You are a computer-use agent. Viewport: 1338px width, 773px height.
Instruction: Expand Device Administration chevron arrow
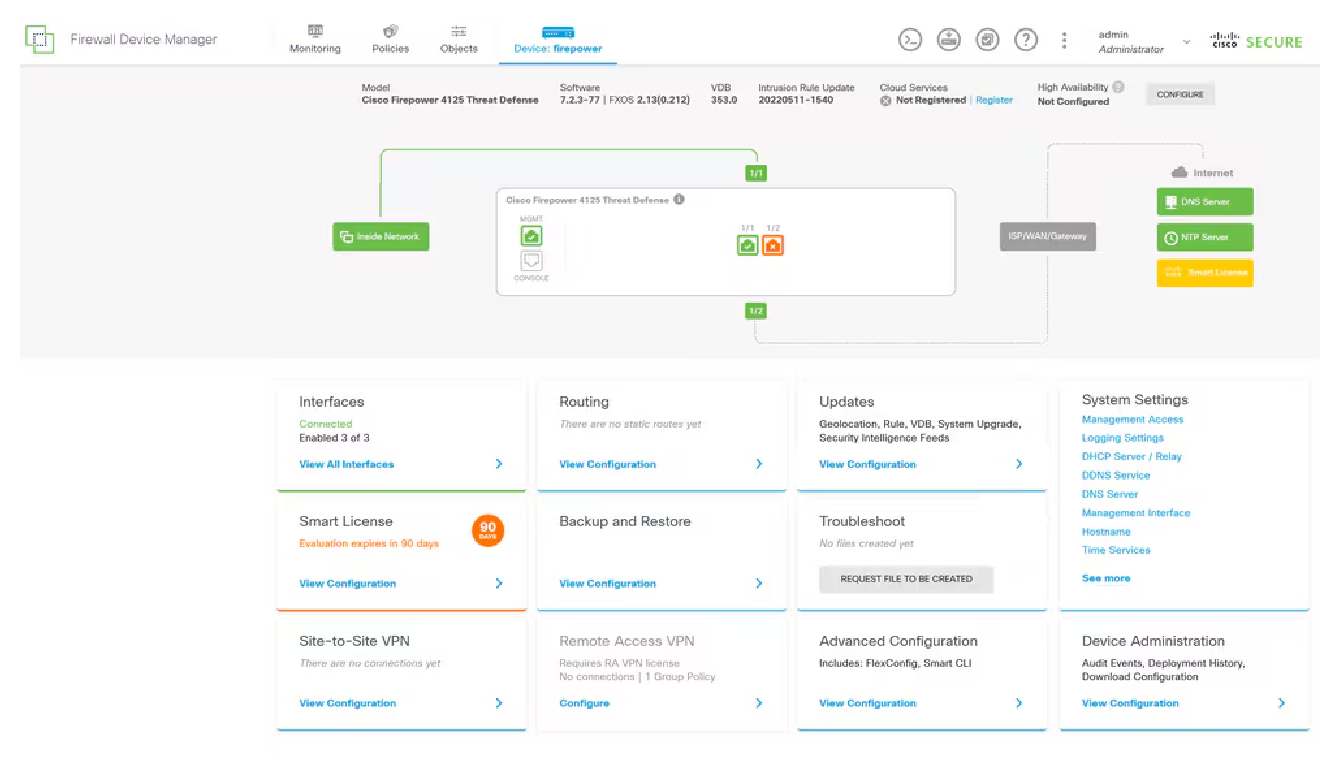click(1281, 703)
